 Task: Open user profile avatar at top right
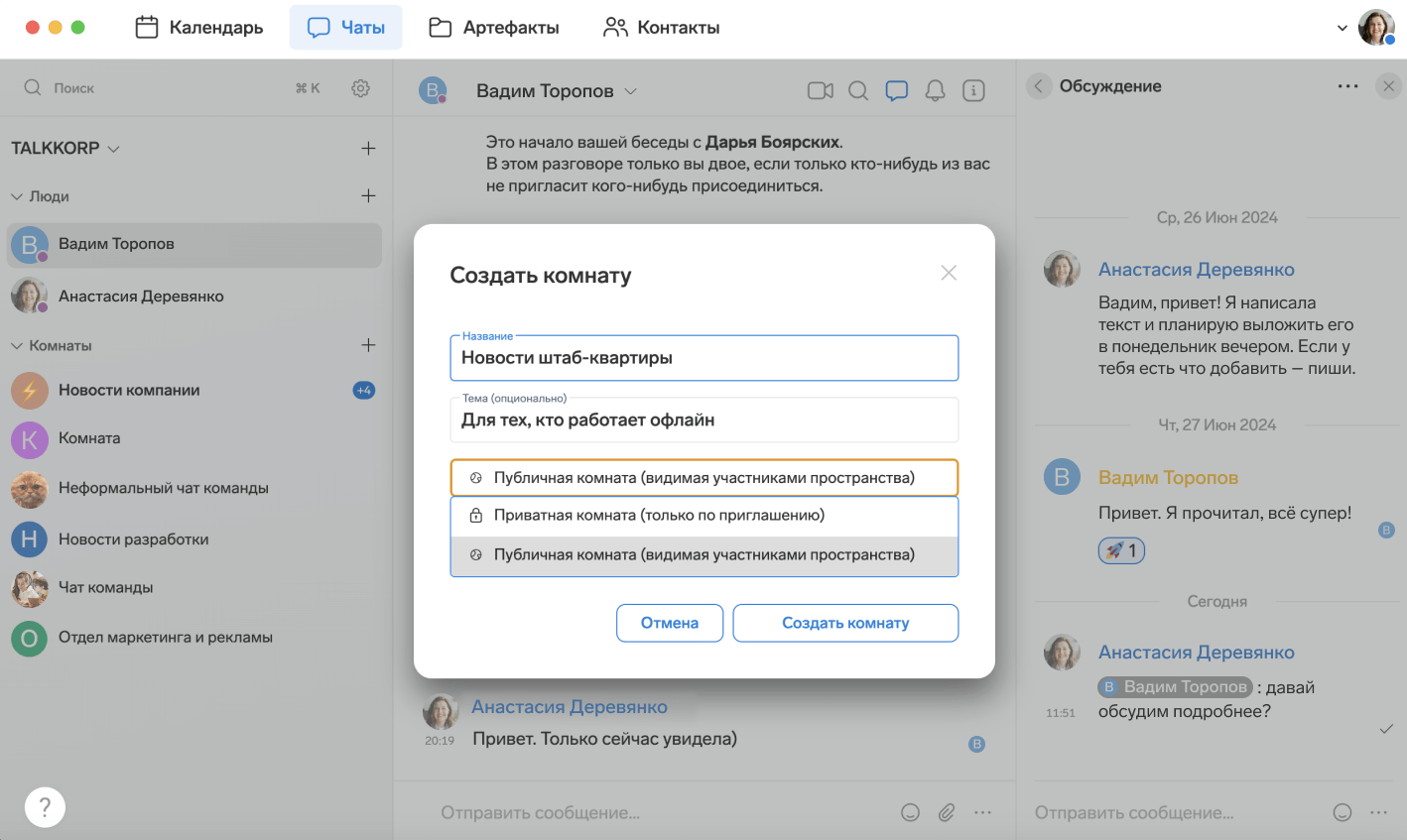pos(1376,28)
